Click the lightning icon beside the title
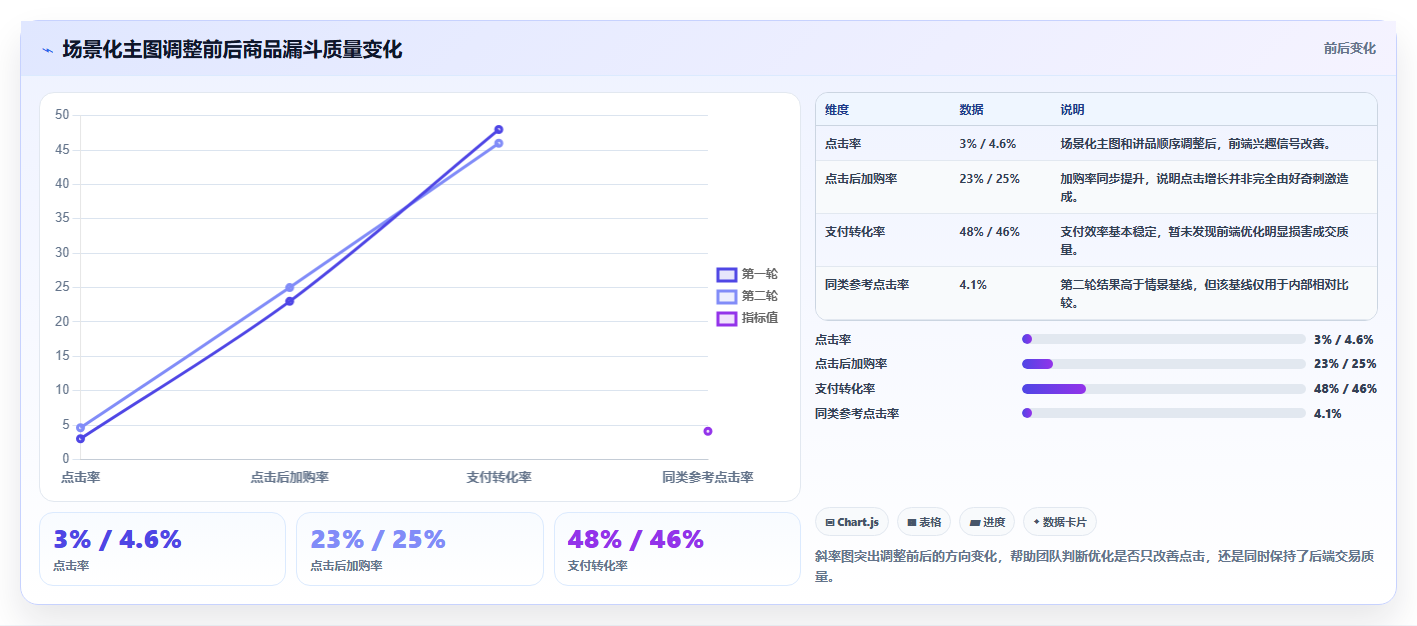1417x626 pixels. point(47,50)
